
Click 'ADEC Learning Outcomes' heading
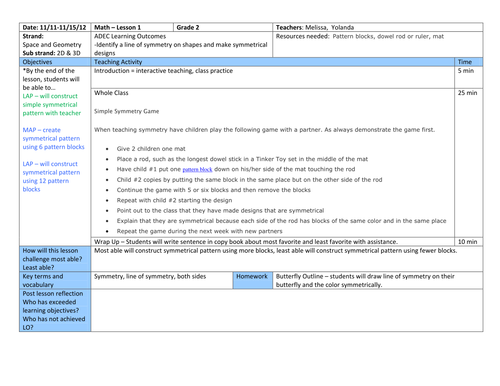(x=130, y=36)
